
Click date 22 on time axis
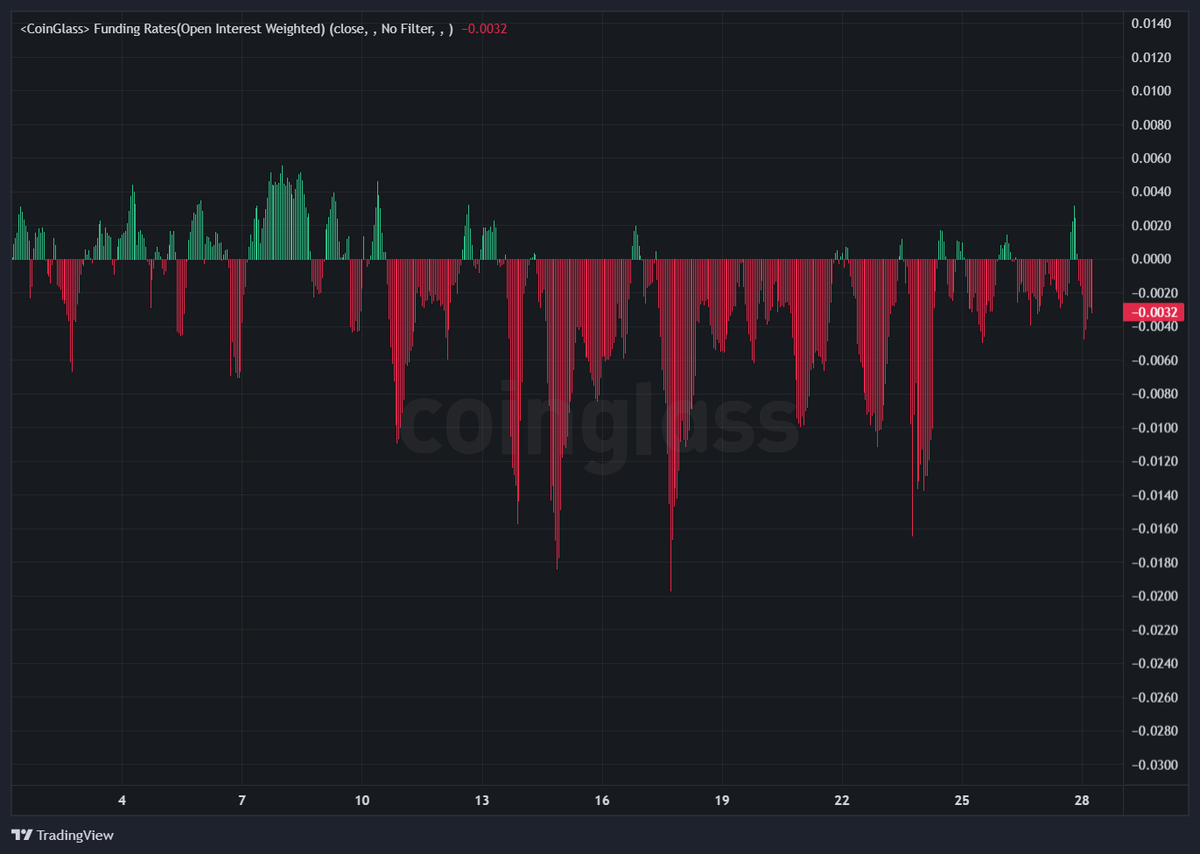point(842,801)
